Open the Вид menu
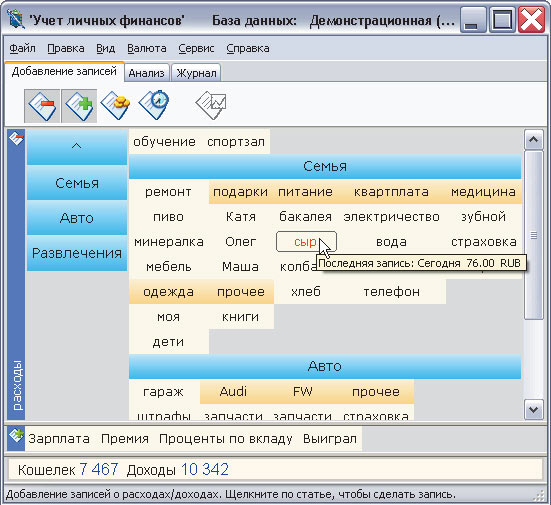This screenshot has height=505, width=551. [106, 48]
